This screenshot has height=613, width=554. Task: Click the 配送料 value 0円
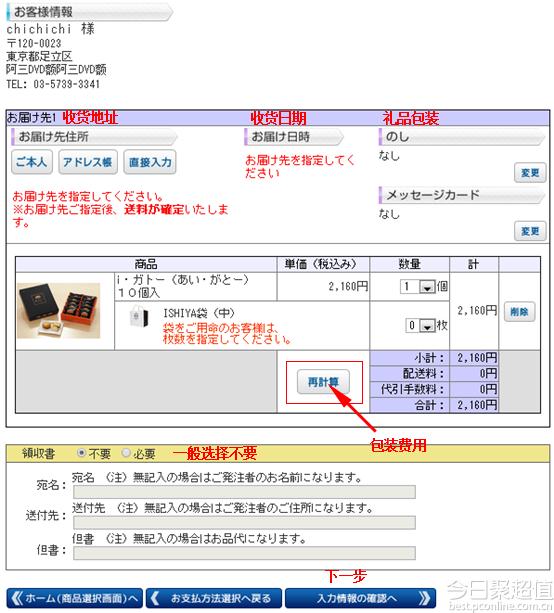[x=488, y=374]
